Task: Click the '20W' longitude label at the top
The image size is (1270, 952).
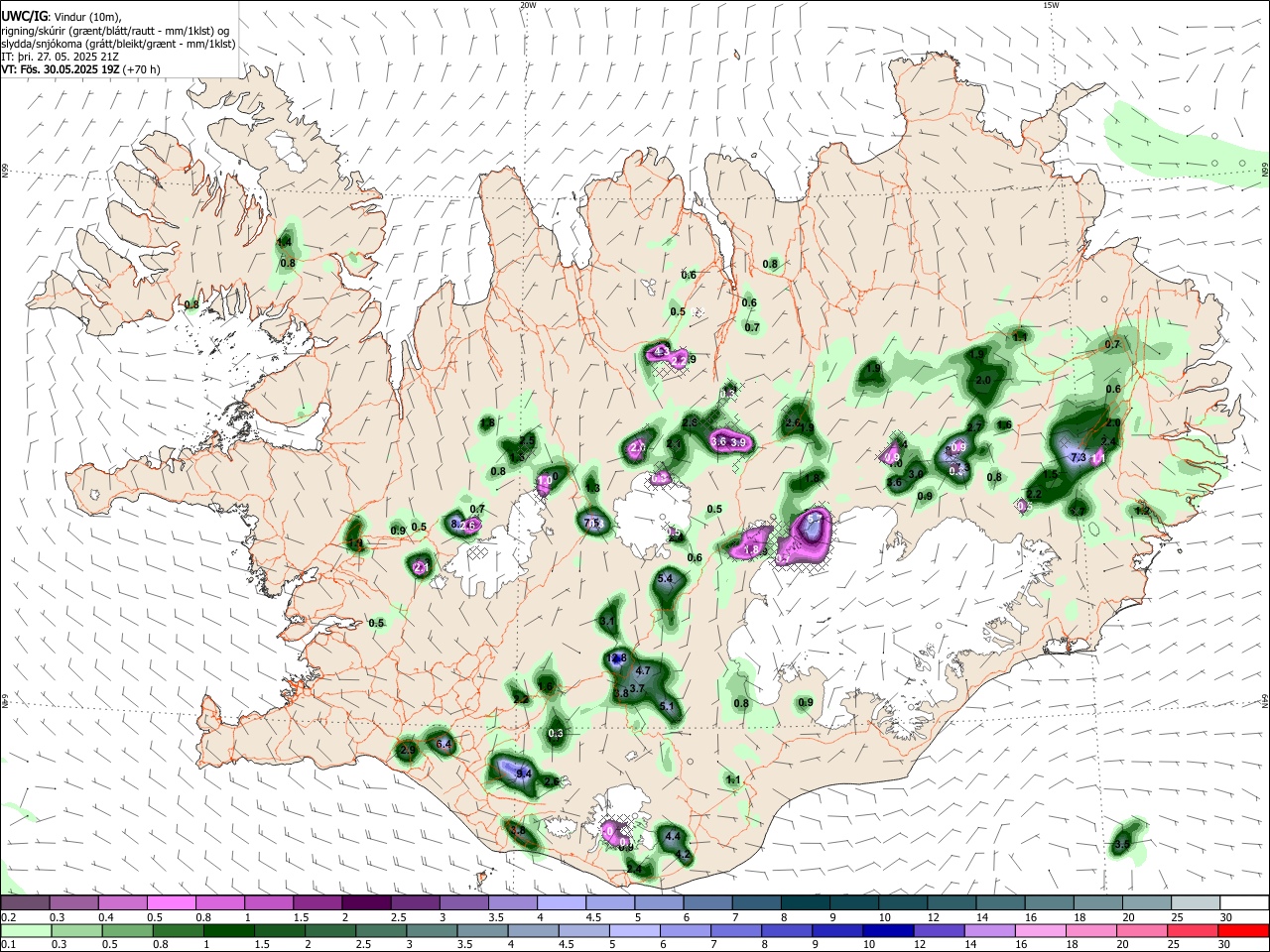Action: [528, 5]
